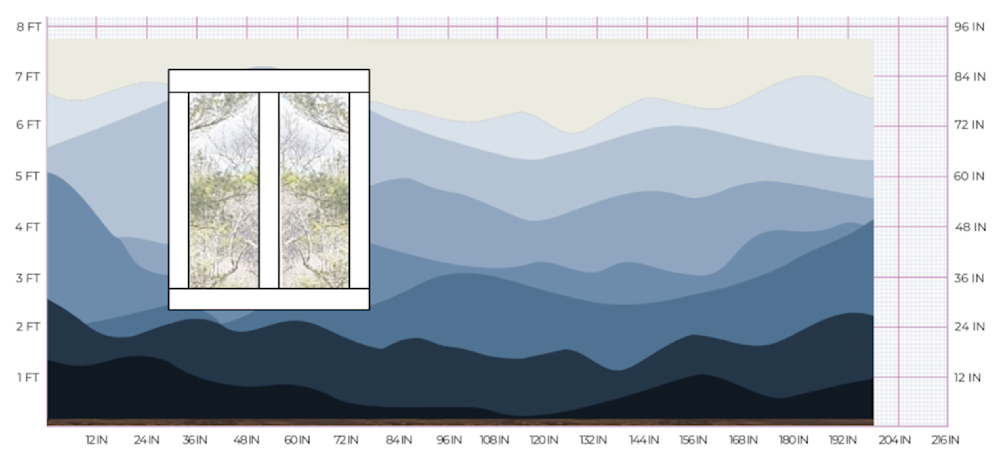Click the brown floor strip under the mural
The height and width of the screenshot is (461, 1000).
(x=460, y=422)
